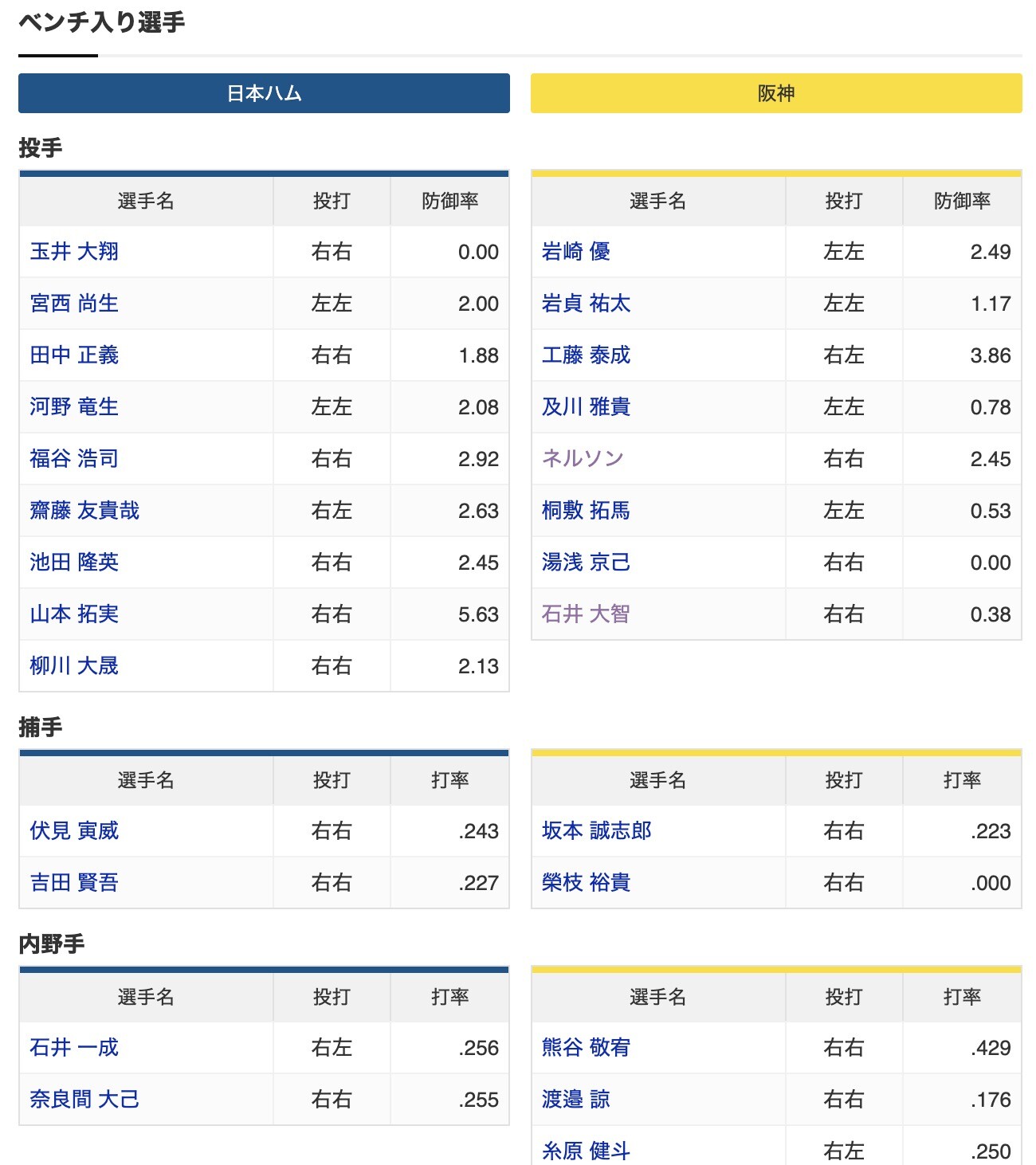Click 齋藤 友貴哉's 投打 value 右左
Screen dimensions: 1036x1165
[332, 511]
